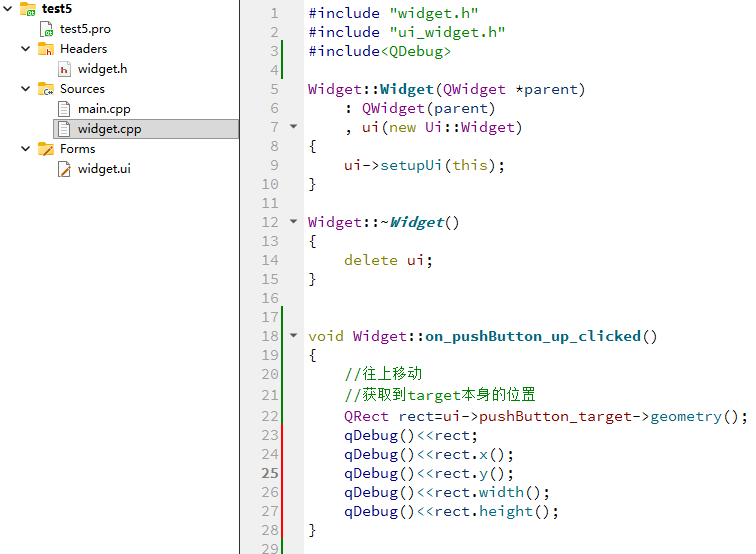Click "ui_widget.h" include string on line 2
Viewport: 756px width, 554px height.
(x=447, y=32)
